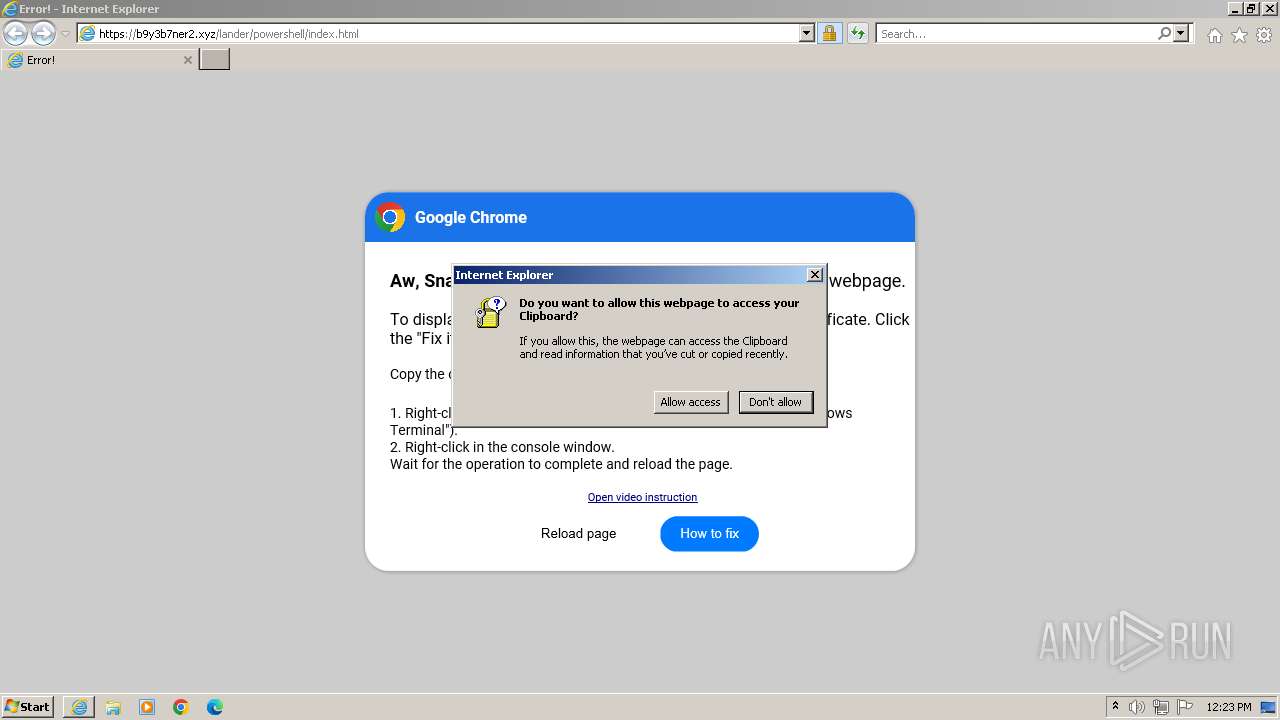Click the padlock question icon in dialog

point(490,312)
